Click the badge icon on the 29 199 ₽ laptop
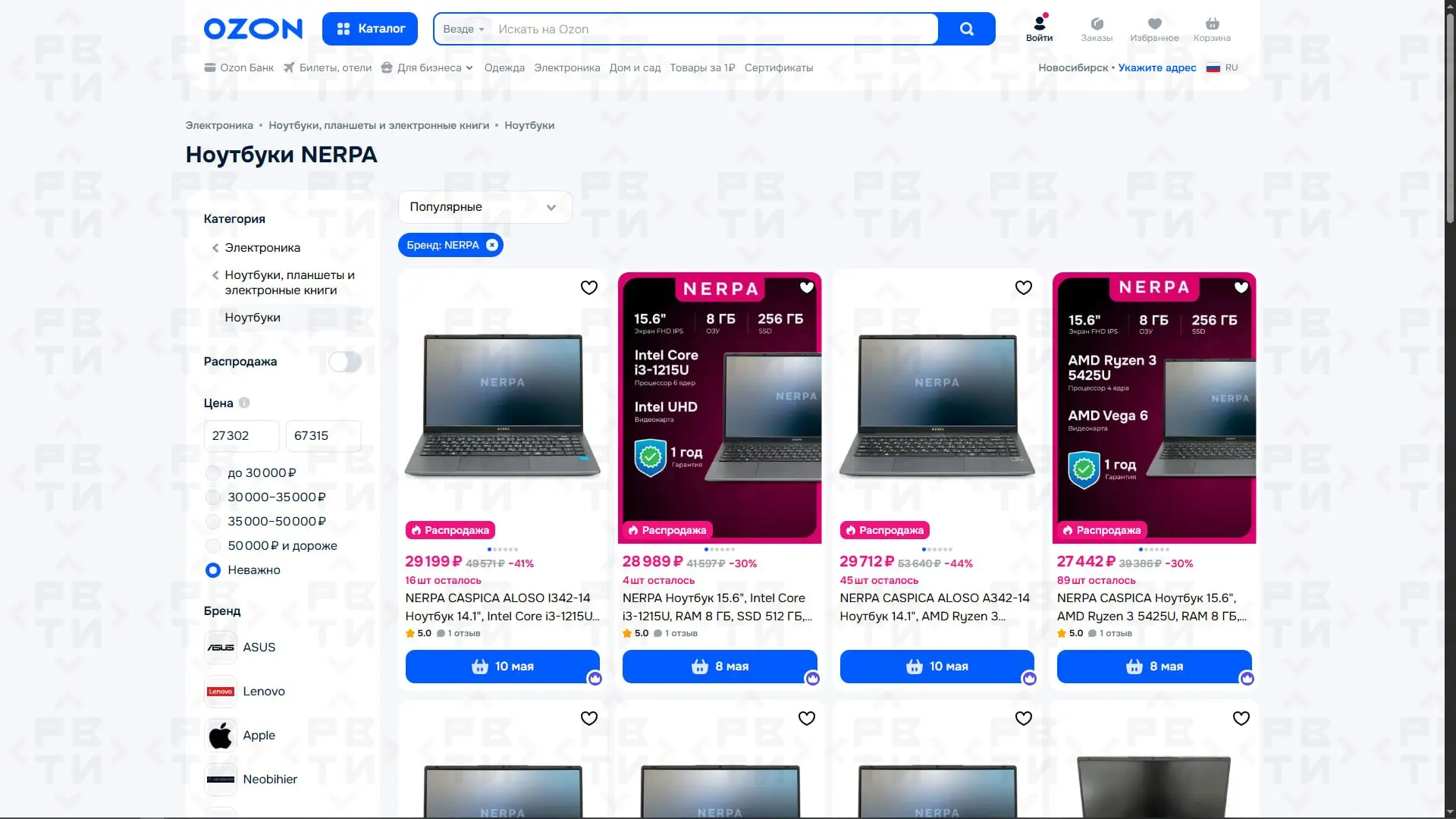Image resolution: width=1456 pixels, height=819 pixels. tap(595, 679)
